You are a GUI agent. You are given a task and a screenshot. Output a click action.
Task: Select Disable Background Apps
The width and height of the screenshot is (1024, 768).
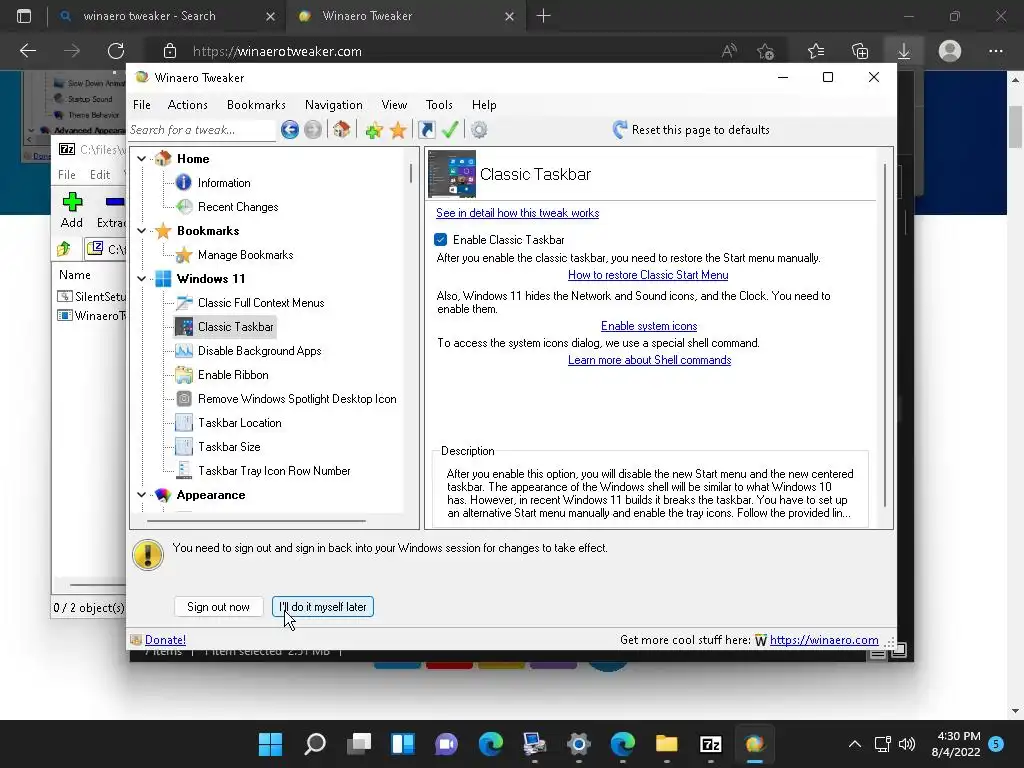click(x=260, y=351)
